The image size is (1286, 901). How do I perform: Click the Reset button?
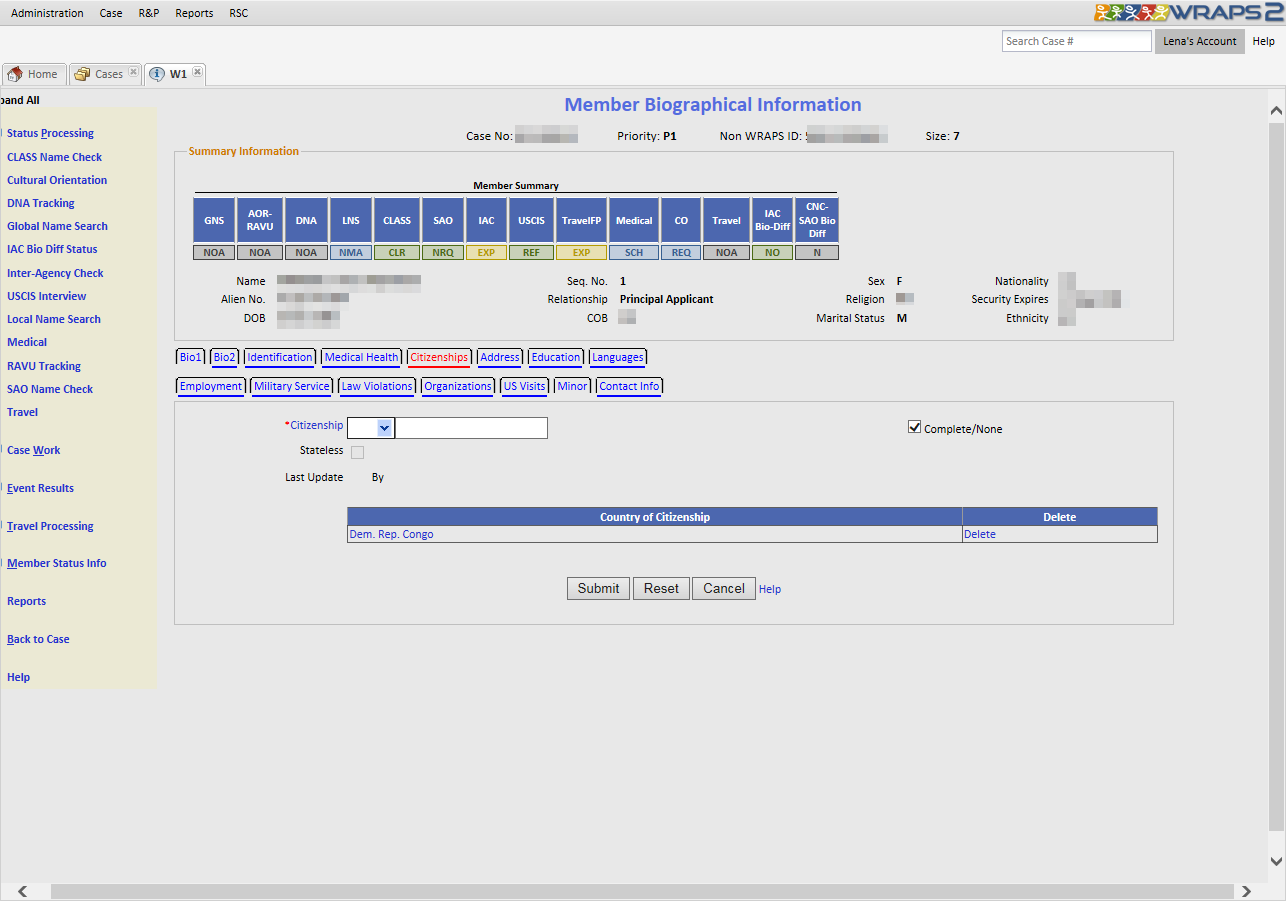pos(661,588)
